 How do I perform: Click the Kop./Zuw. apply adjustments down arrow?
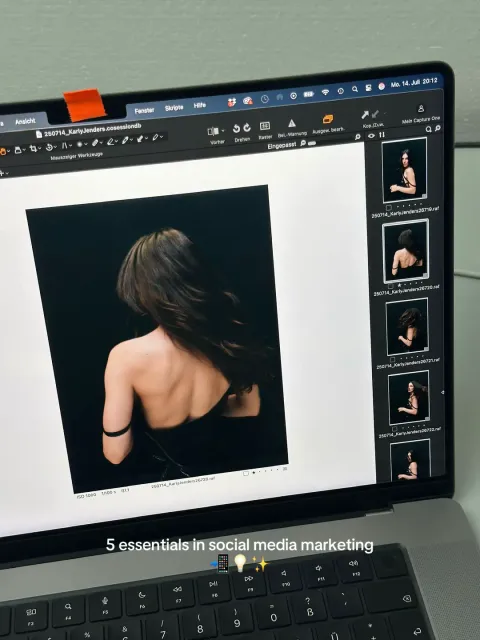coord(375,114)
